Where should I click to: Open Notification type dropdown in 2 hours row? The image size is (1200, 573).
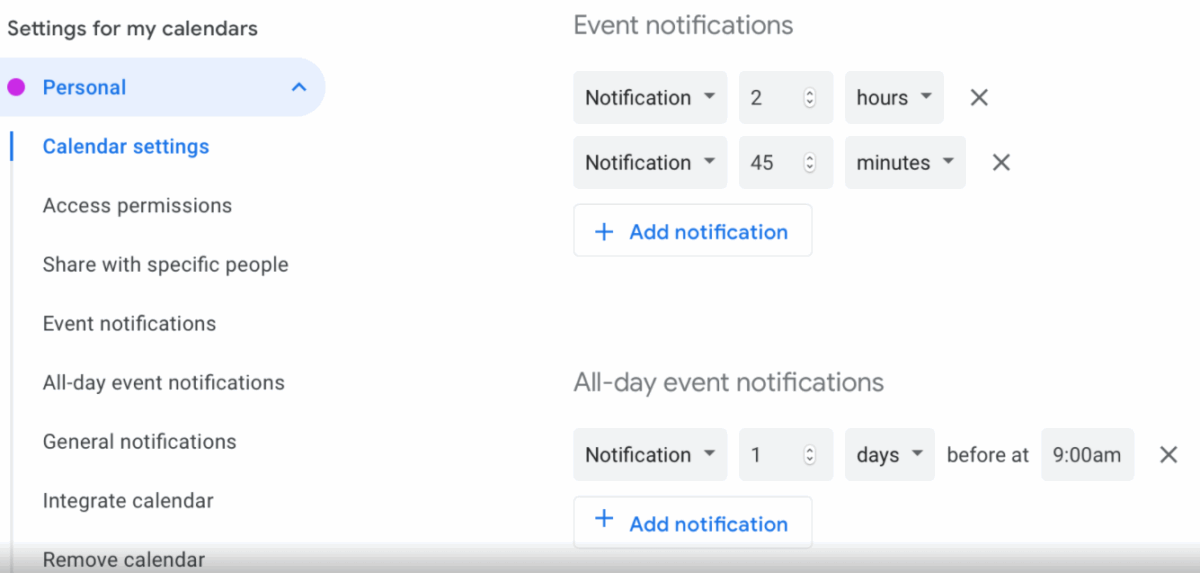coord(650,98)
